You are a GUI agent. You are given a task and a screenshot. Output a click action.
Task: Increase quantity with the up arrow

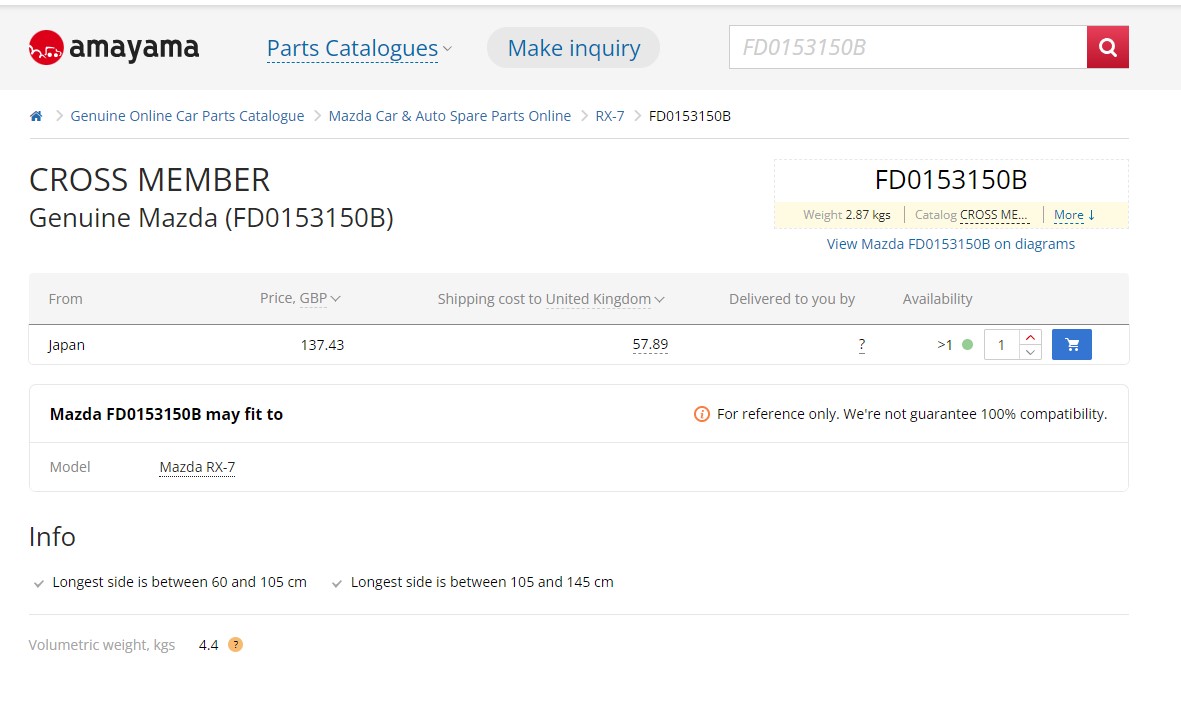click(1030, 338)
